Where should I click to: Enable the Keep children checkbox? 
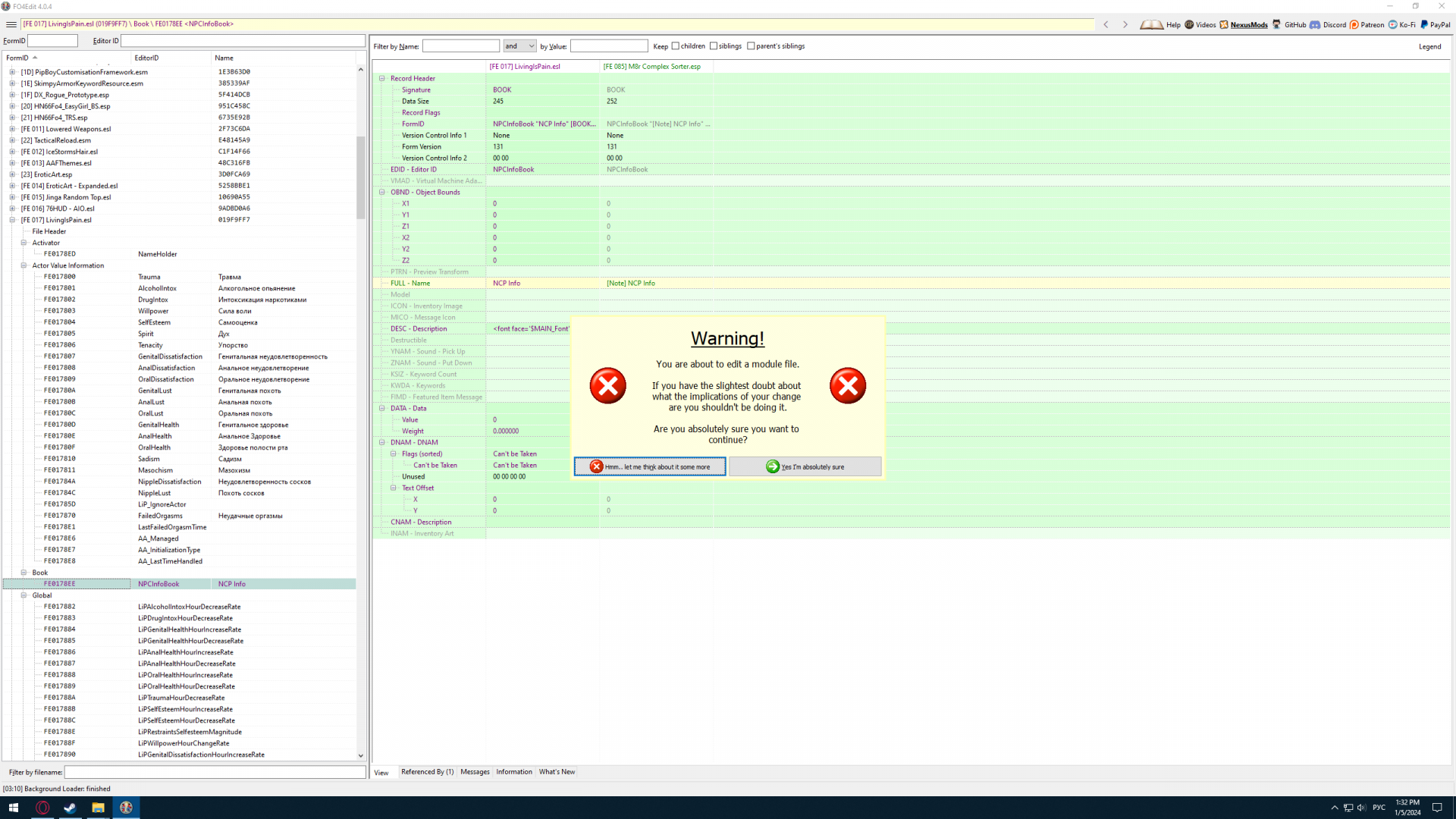pos(676,46)
